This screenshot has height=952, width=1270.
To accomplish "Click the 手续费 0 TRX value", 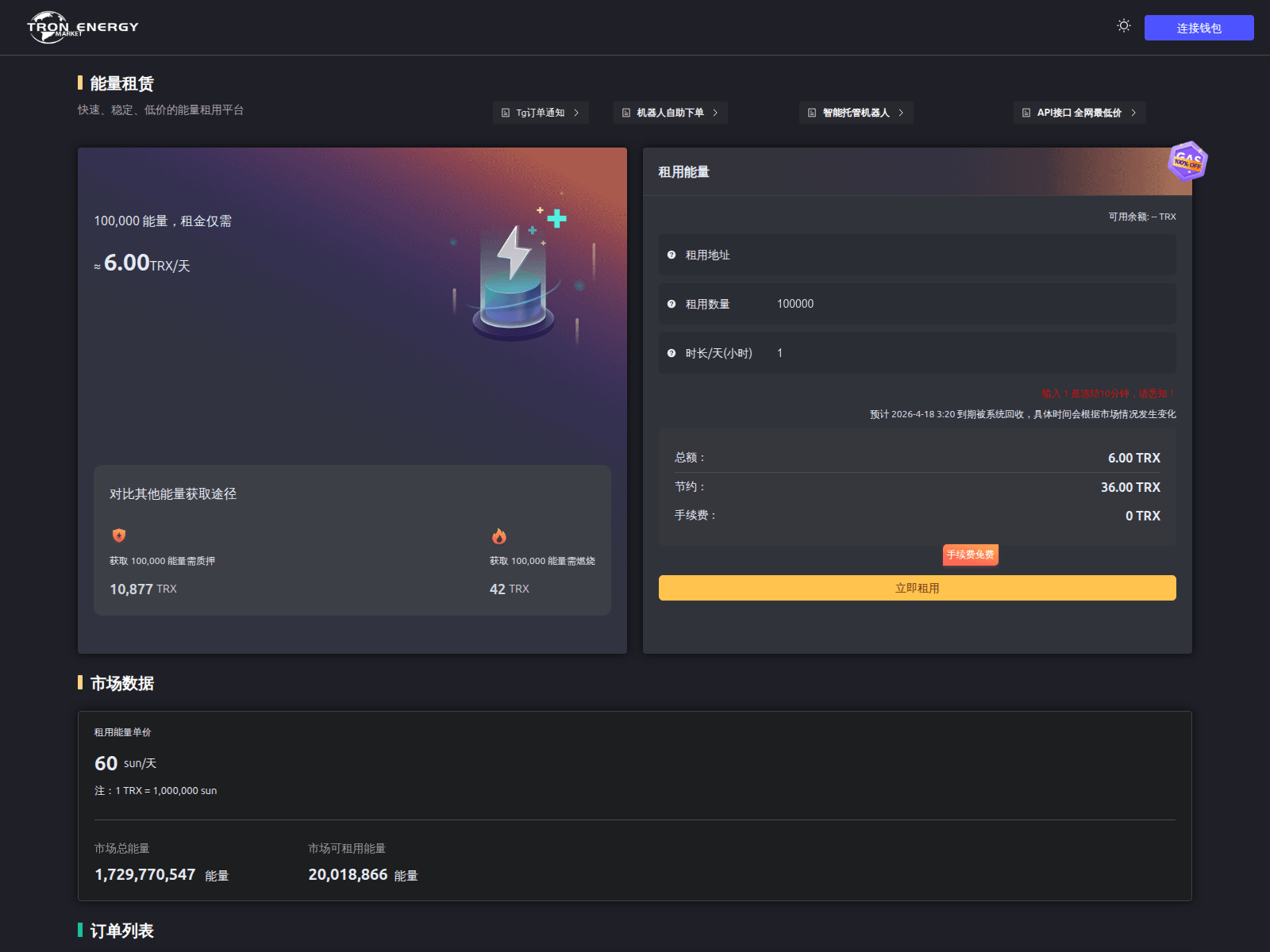I will click(1143, 516).
